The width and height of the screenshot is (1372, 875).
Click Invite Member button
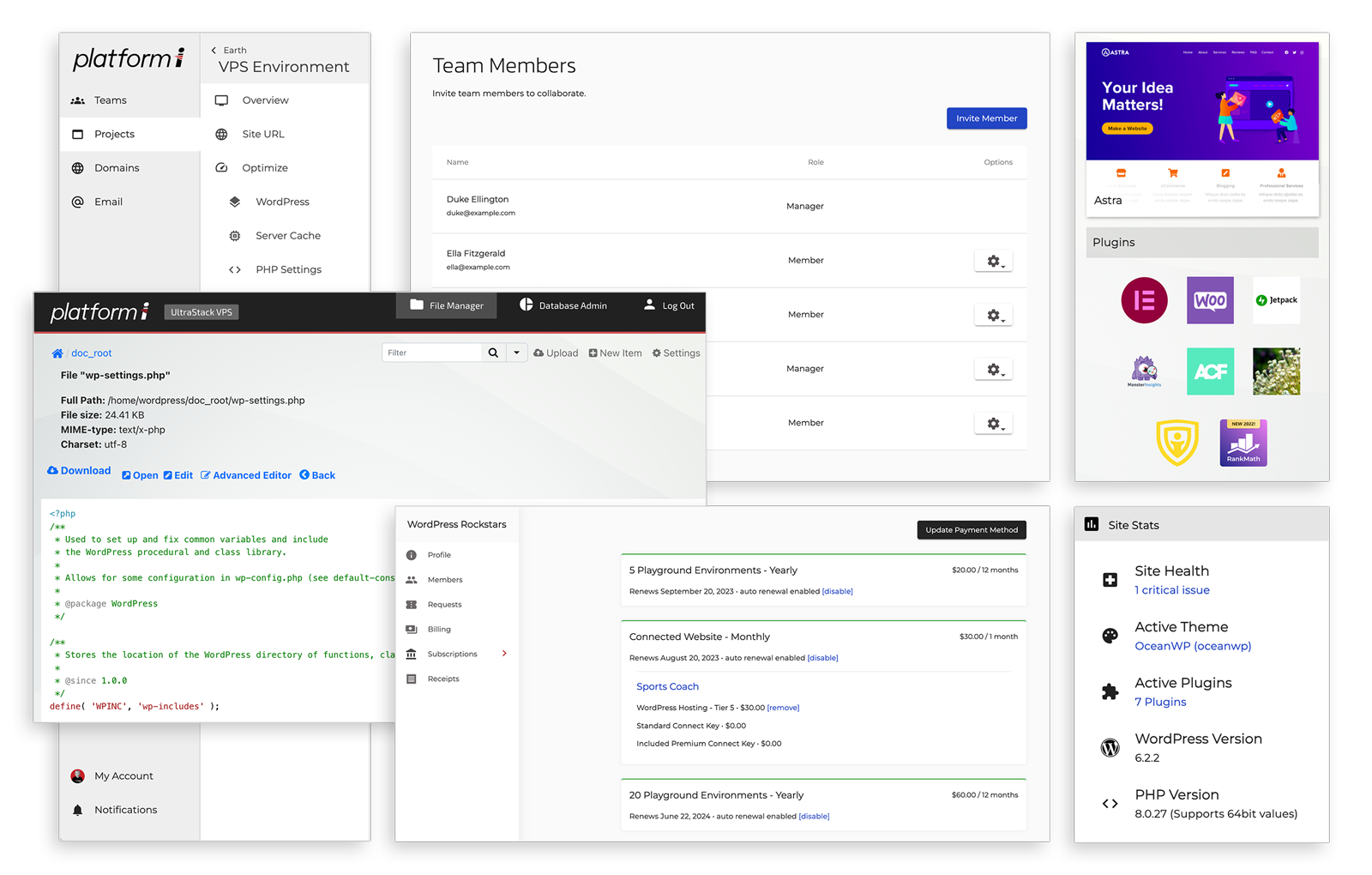point(987,118)
